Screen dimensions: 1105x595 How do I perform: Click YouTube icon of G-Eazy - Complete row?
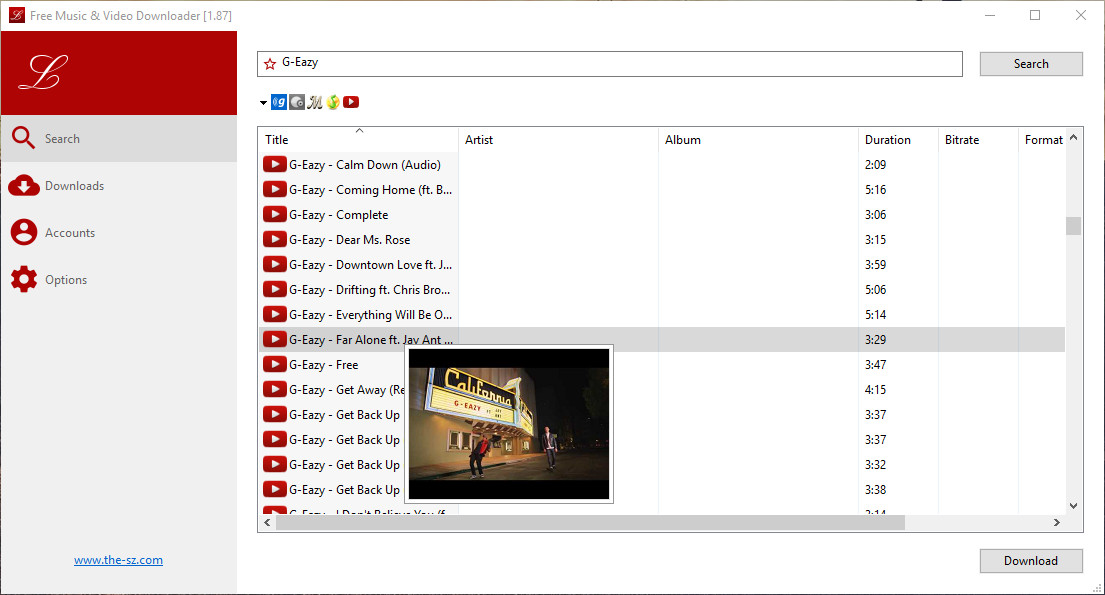click(275, 214)
